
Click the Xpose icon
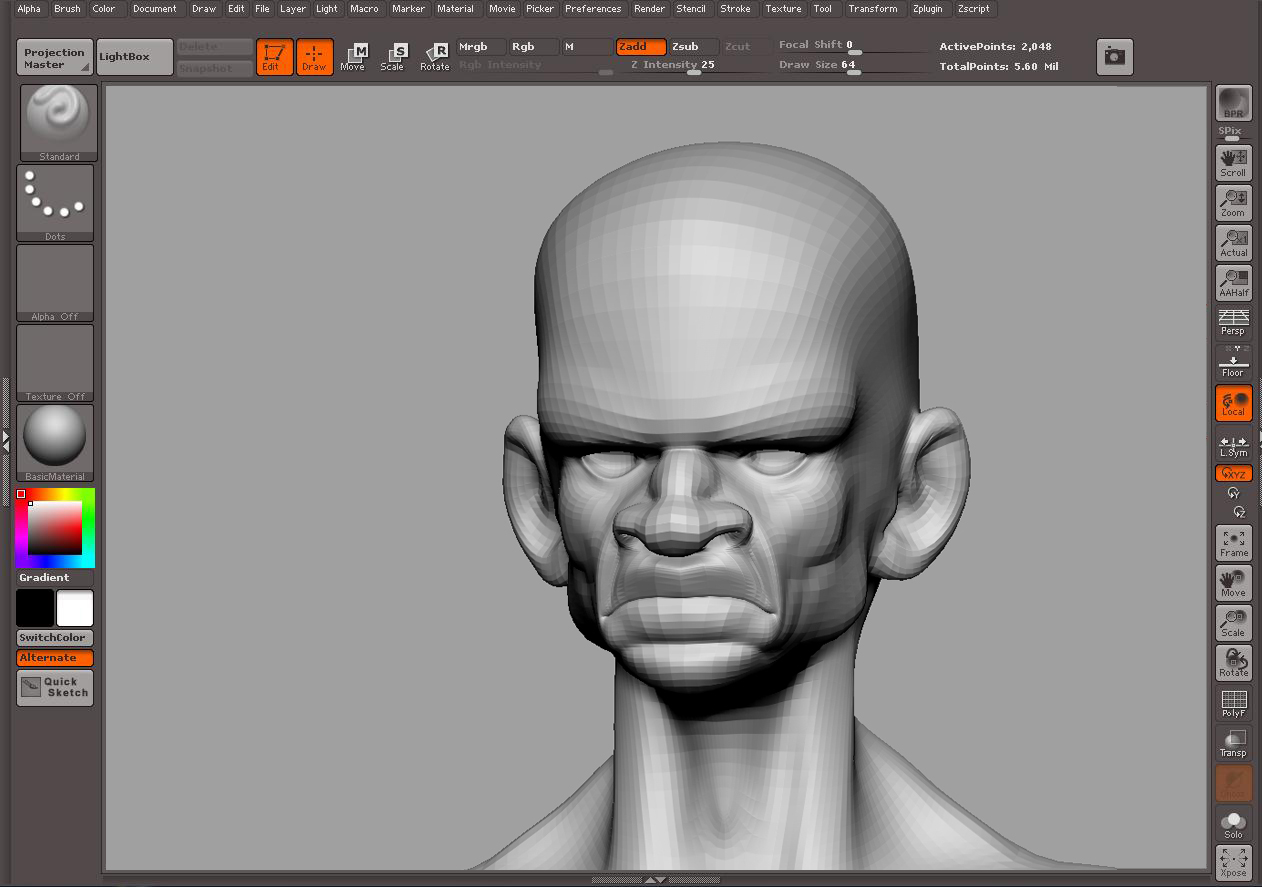[x=1233, y=863]
